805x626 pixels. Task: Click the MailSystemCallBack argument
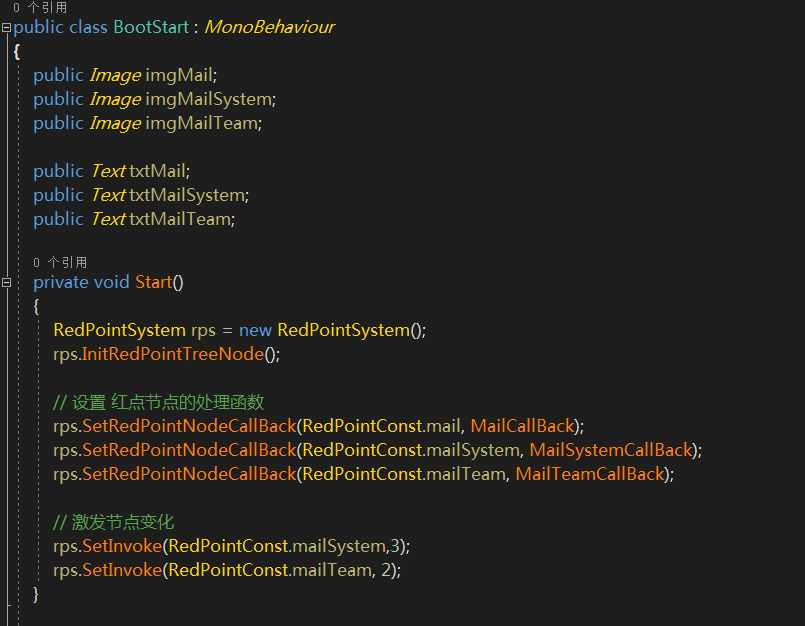[611, 450]
